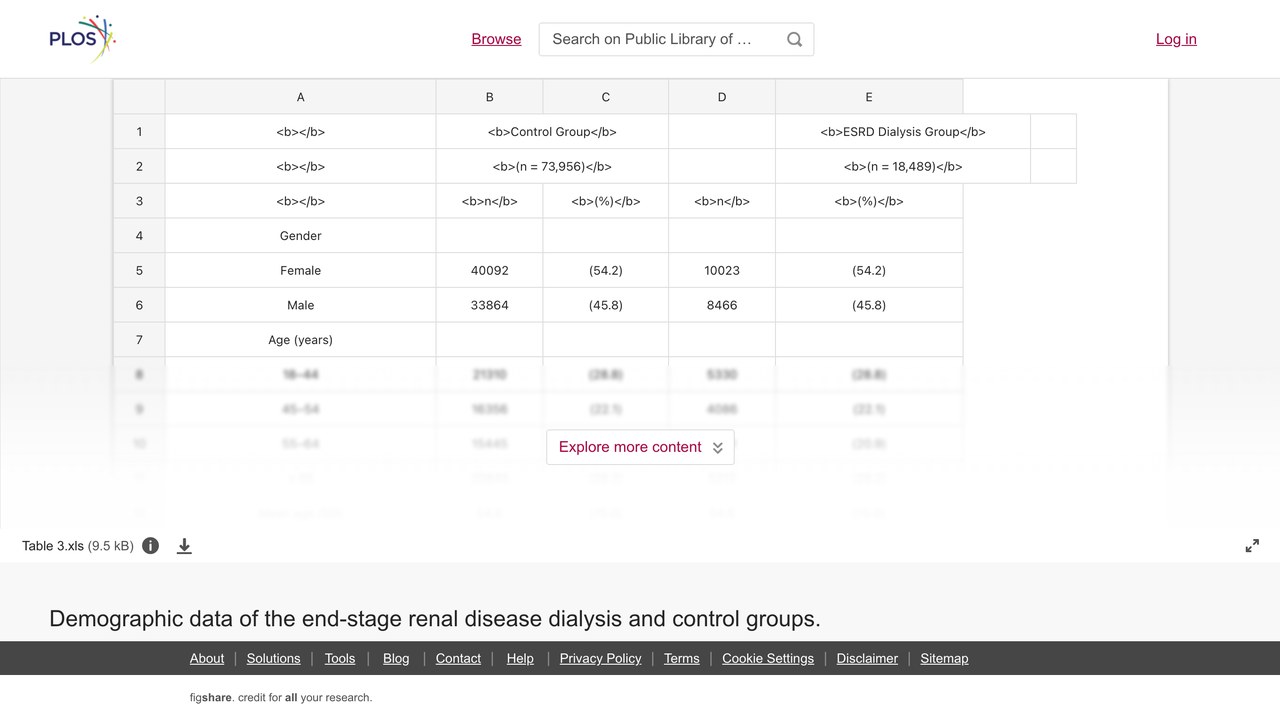Open the About footer link
Viewport: 1280px width, 720px height.
pyautogui.click(x=207, y=658)
